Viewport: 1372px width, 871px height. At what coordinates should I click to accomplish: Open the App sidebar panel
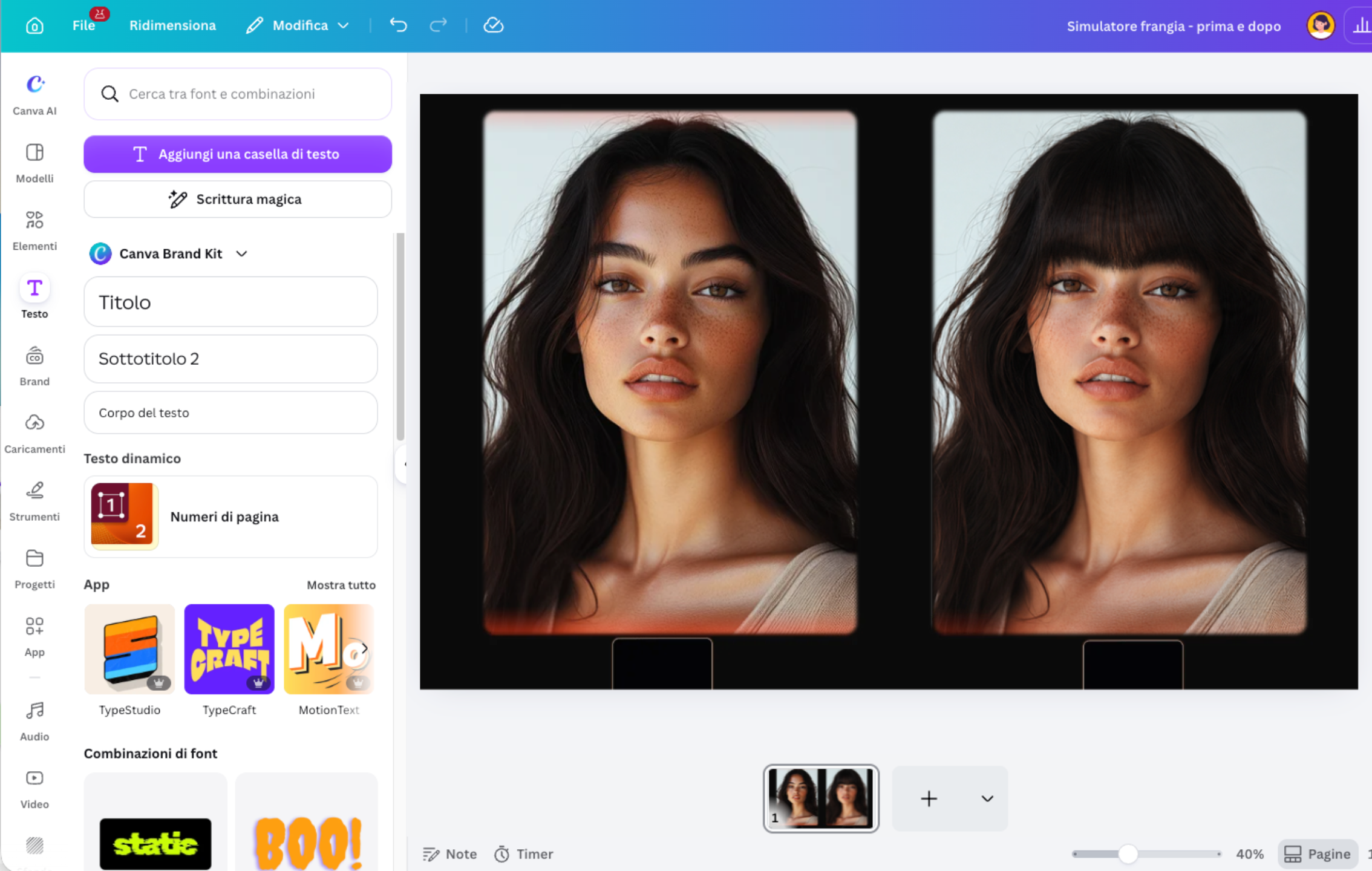coord(34,637)
